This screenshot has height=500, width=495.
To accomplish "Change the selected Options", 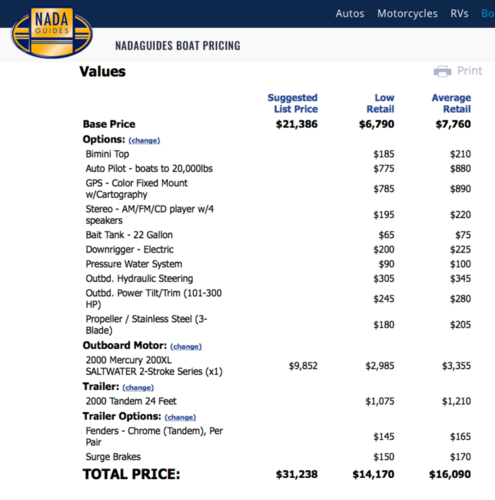I will [x=144, y=140].
